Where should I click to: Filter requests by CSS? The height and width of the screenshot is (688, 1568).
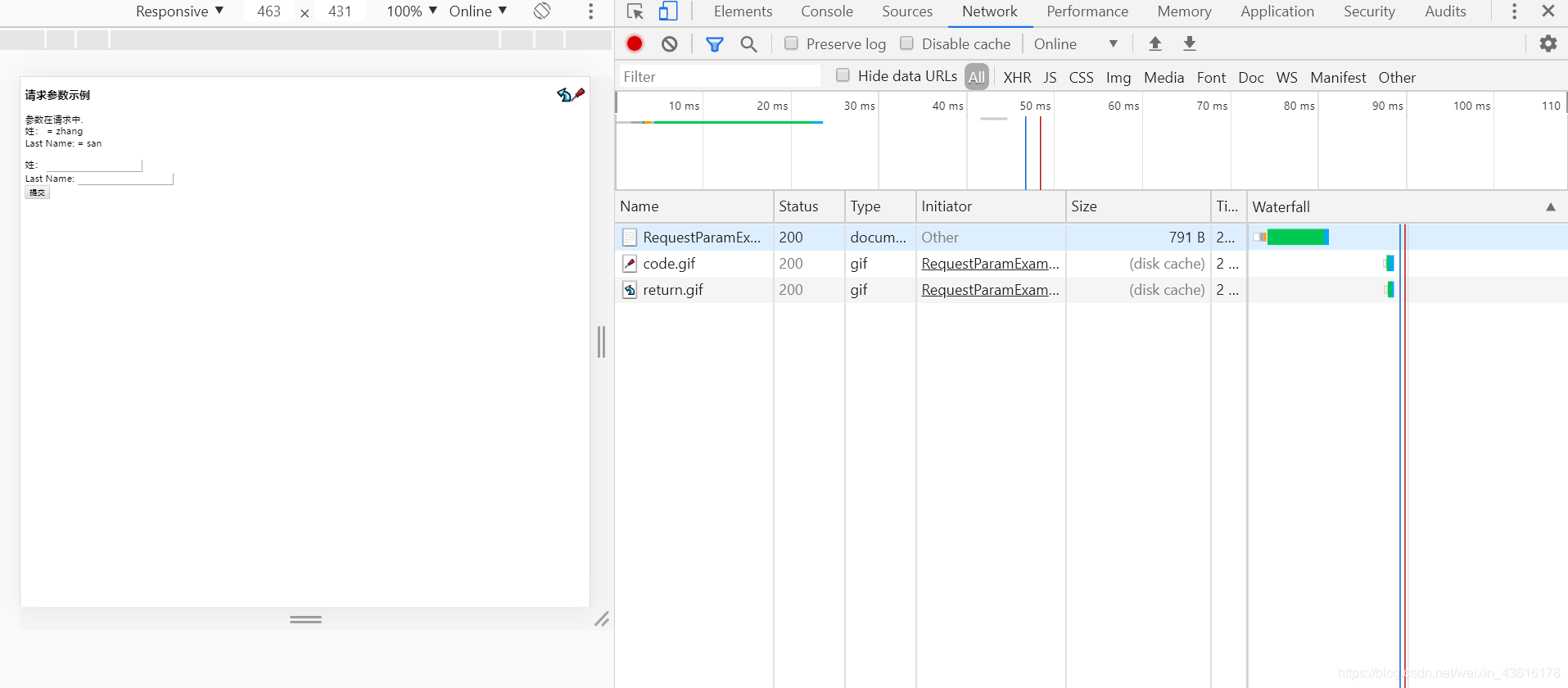coord(1081,78)
